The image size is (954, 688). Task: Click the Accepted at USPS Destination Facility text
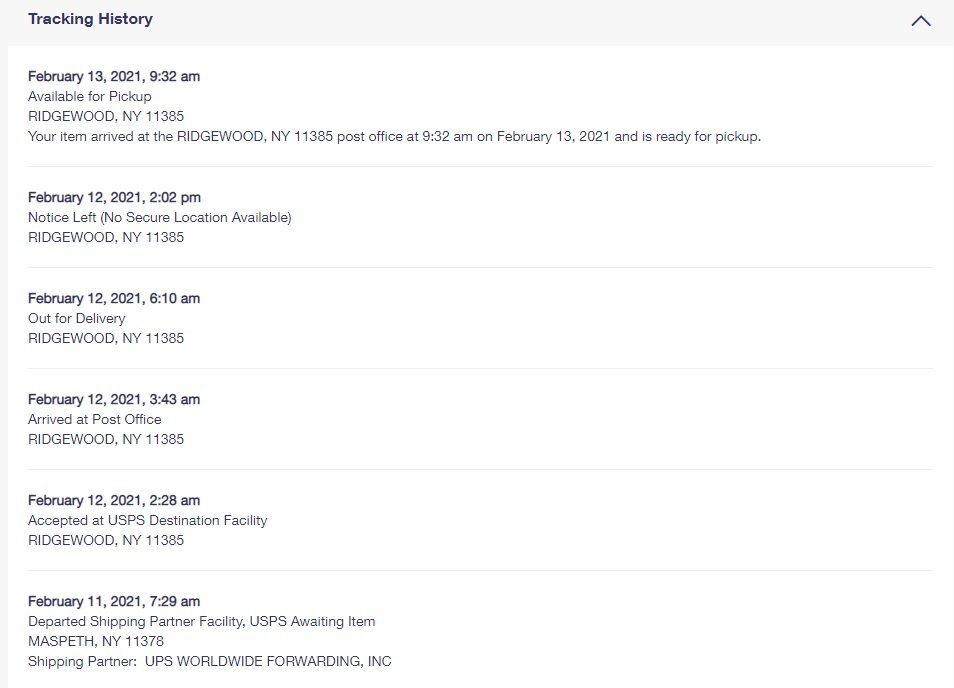pyautogui.click(x=147, y=520)
